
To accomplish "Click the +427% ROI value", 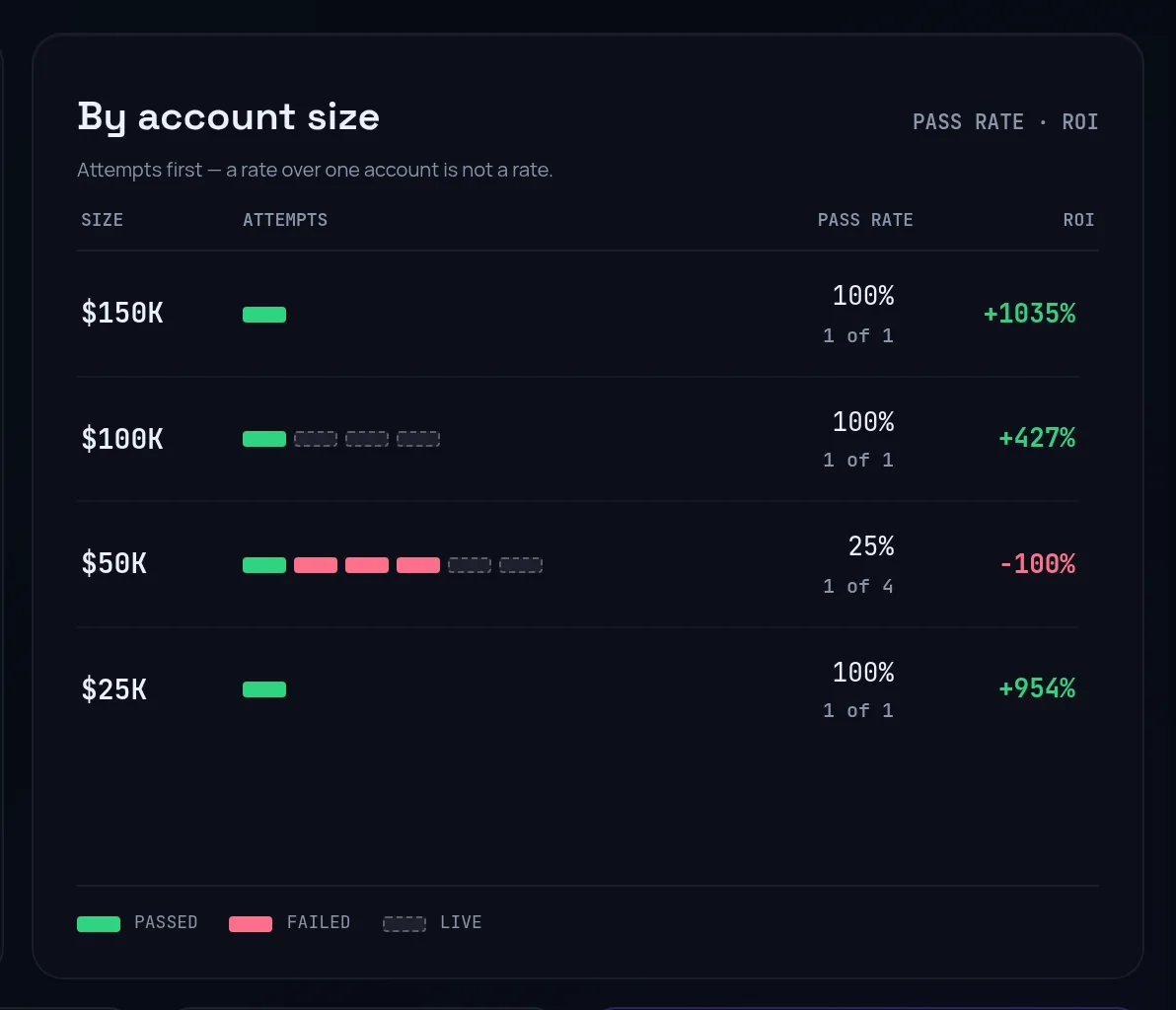I will (1037, 438).
